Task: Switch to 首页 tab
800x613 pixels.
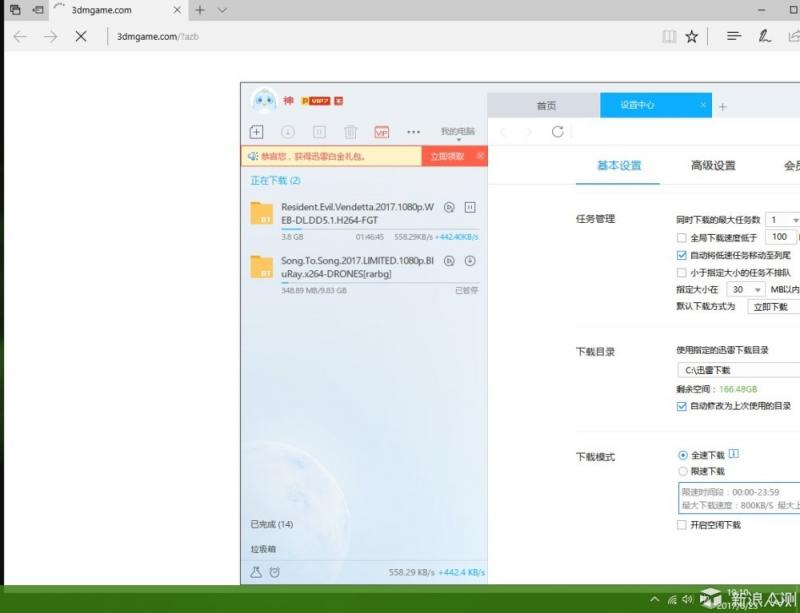Action: click(x=544, y=106)
